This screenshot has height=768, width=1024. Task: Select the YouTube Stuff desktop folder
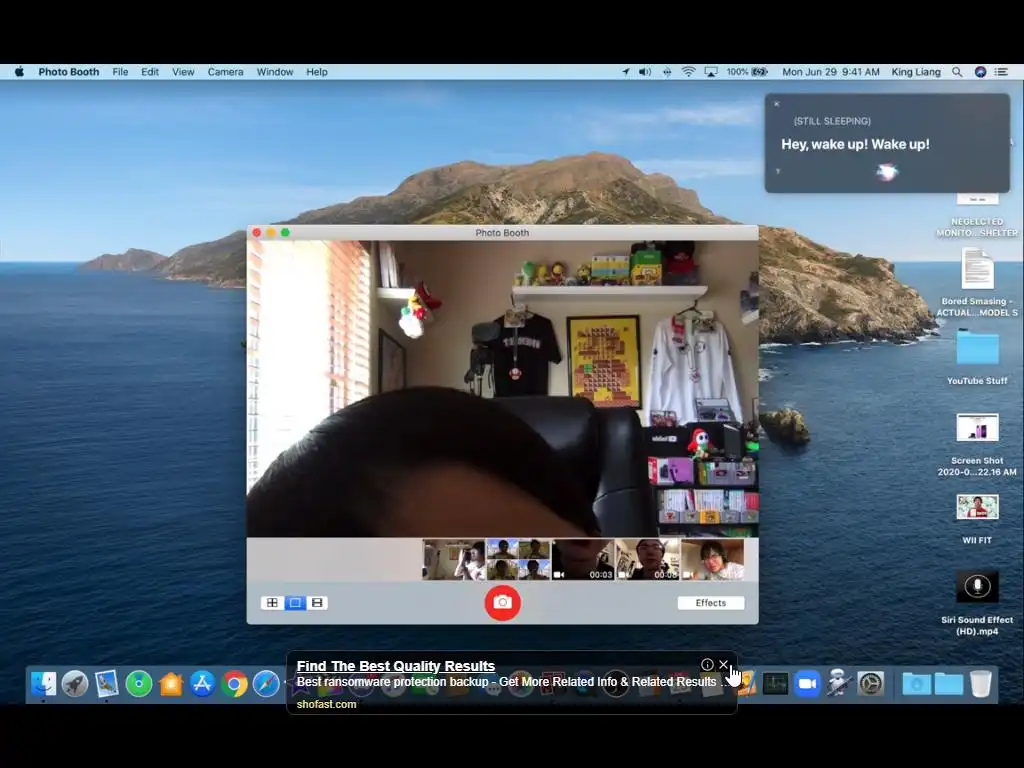(977, 357)
